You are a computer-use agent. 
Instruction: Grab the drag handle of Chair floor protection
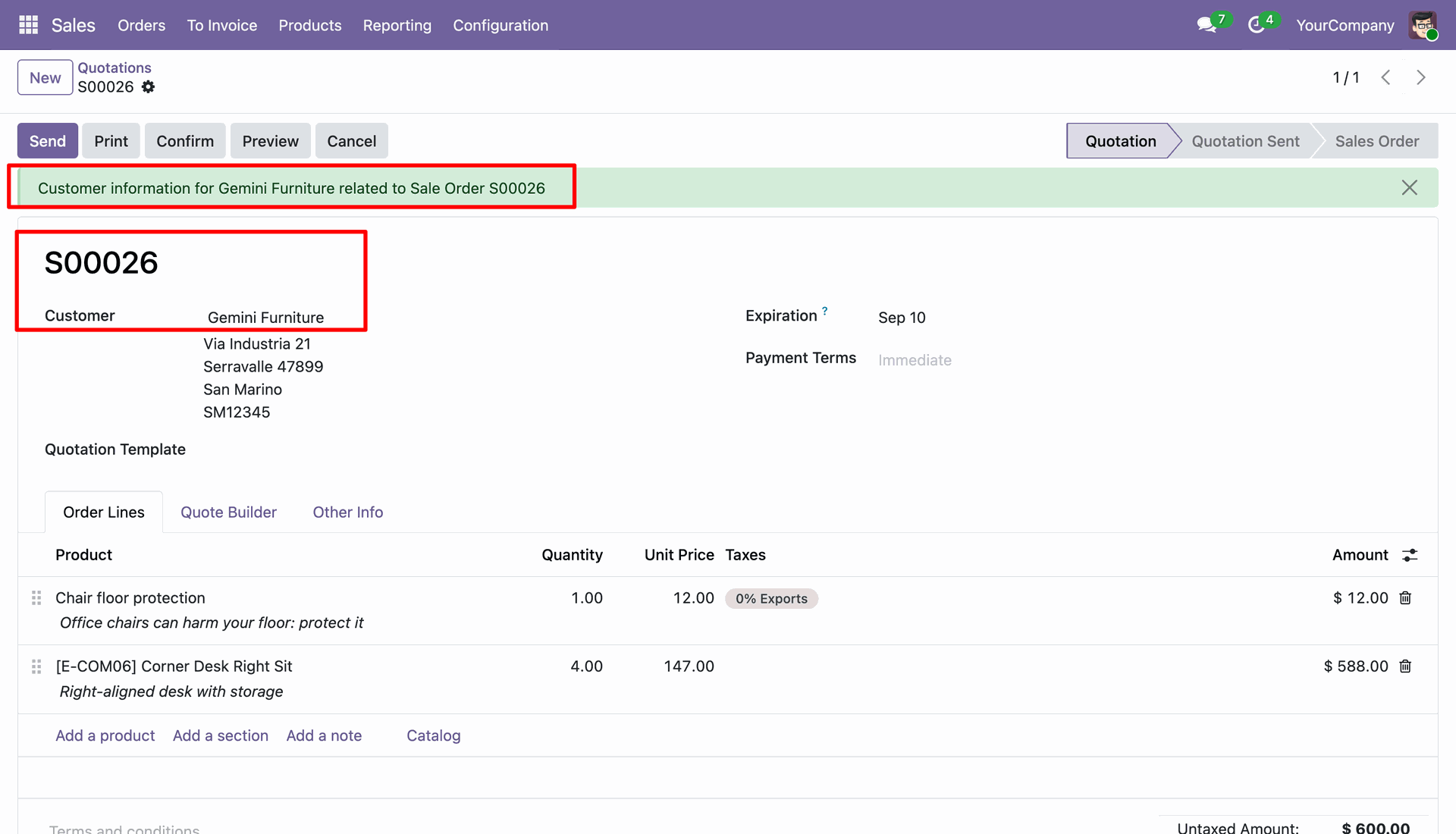point(36,598)
